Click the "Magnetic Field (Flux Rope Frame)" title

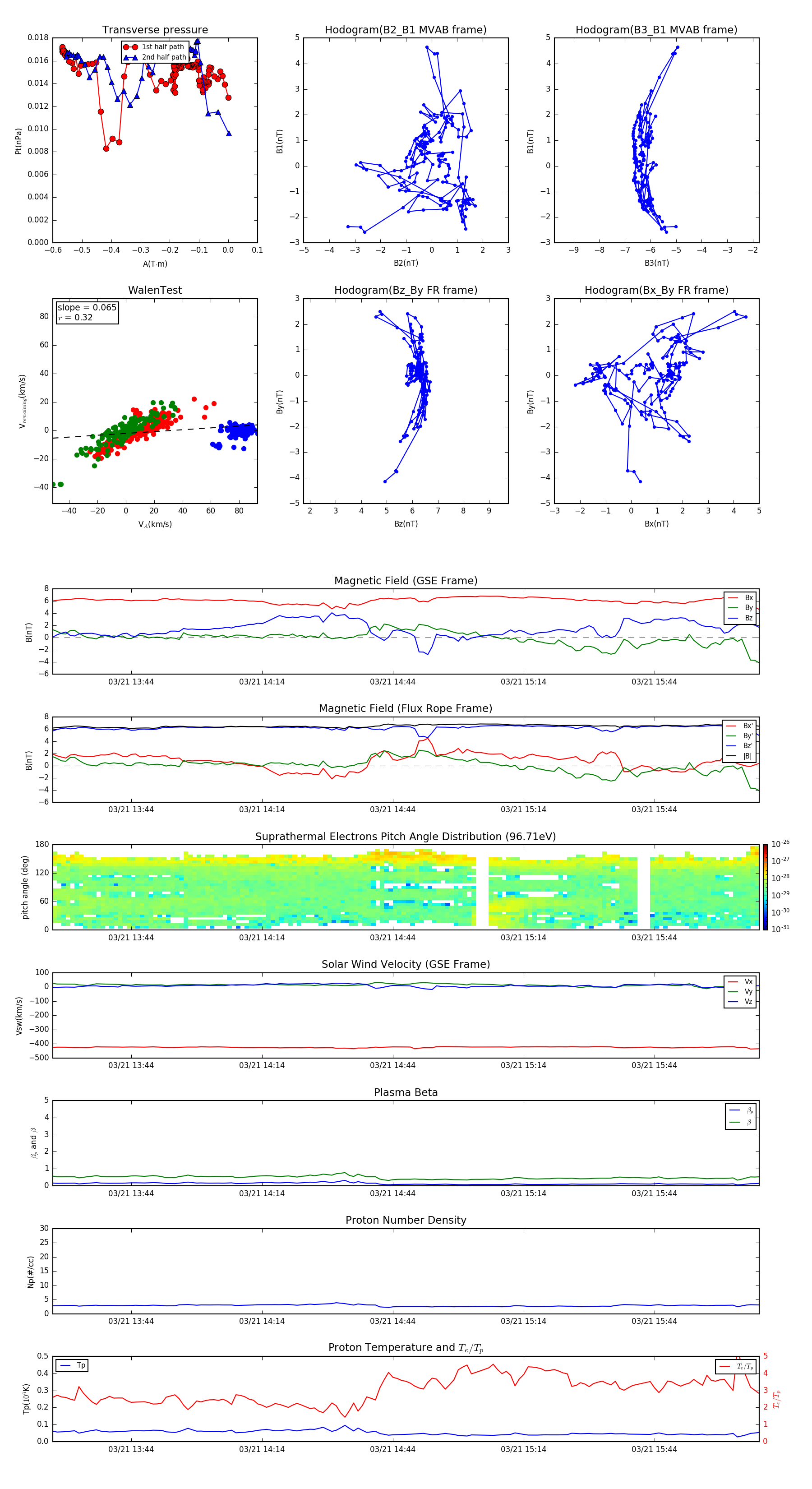pyautogui.click(x=406, y=709)
